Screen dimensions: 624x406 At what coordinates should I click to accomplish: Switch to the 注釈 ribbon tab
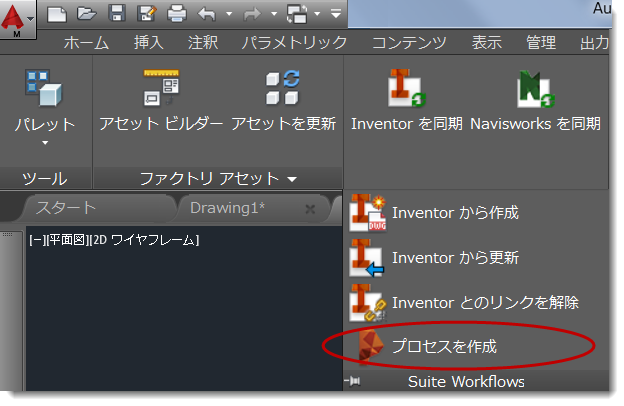[x=203, y=43]
